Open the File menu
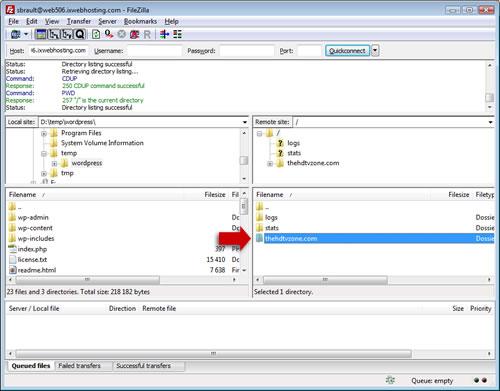 13,21
